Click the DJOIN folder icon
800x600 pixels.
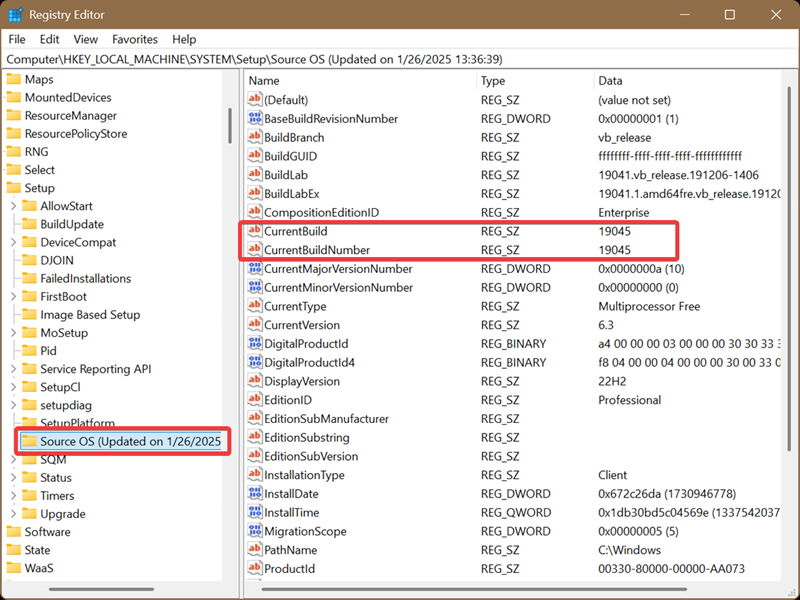pos(30,260)
